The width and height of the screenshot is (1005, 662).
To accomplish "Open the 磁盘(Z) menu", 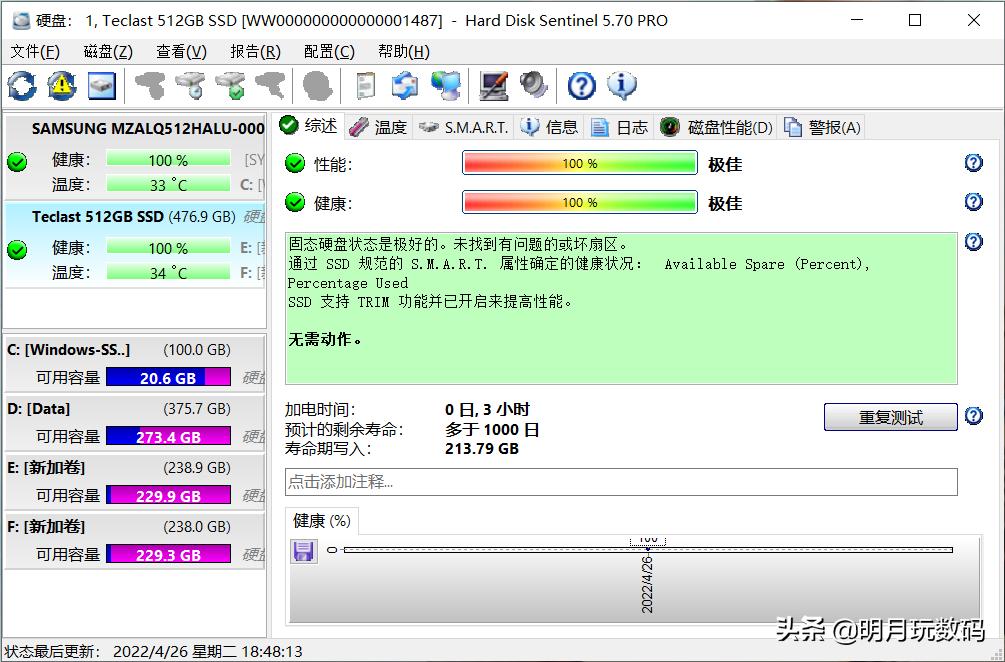I will [107, 51].
